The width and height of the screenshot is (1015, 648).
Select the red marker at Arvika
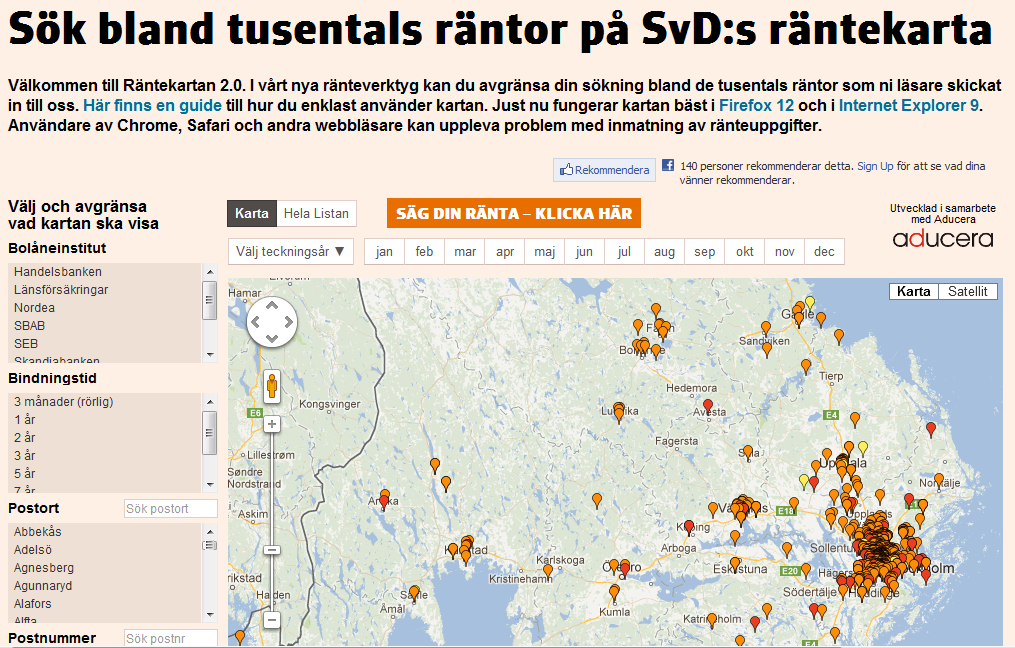384,502
